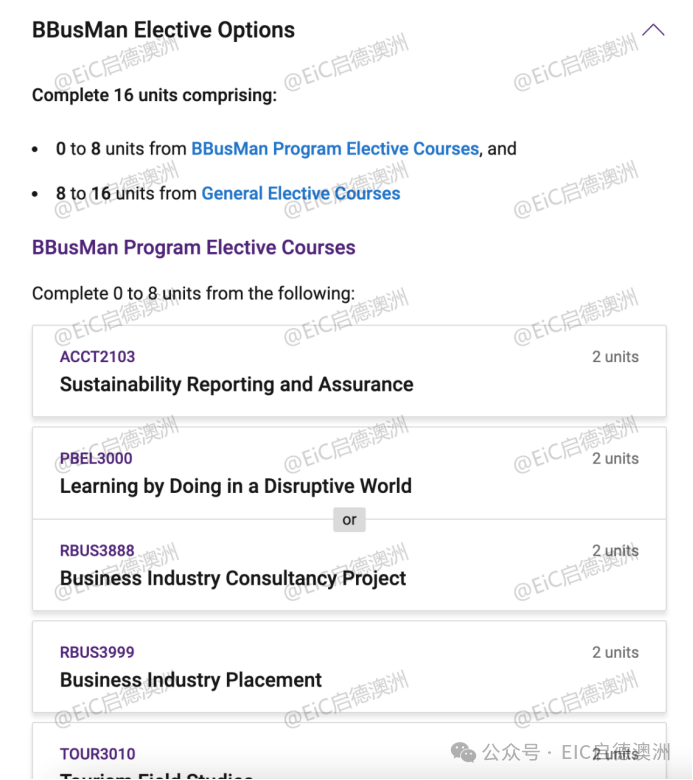Image resolution: width=693 pixels, height=780 pixels.
Task: Click the 2 units label on PBEL3000 card
Action: click(x=615, y=459)
